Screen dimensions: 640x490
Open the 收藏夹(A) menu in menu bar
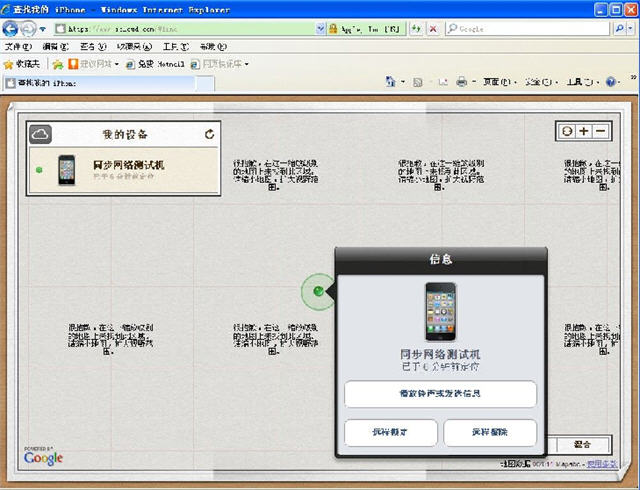134,47
